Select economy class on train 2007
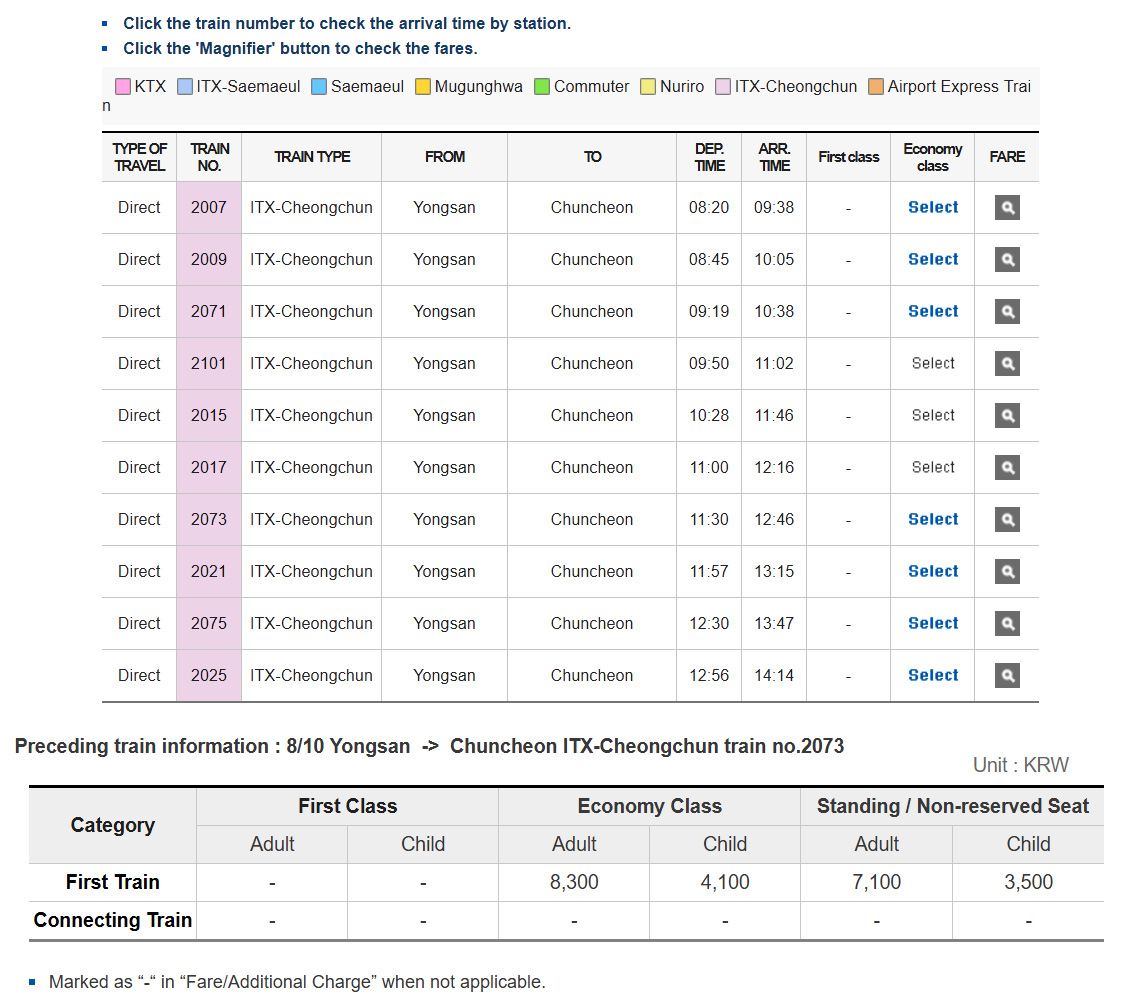 (x=933, y=208)
